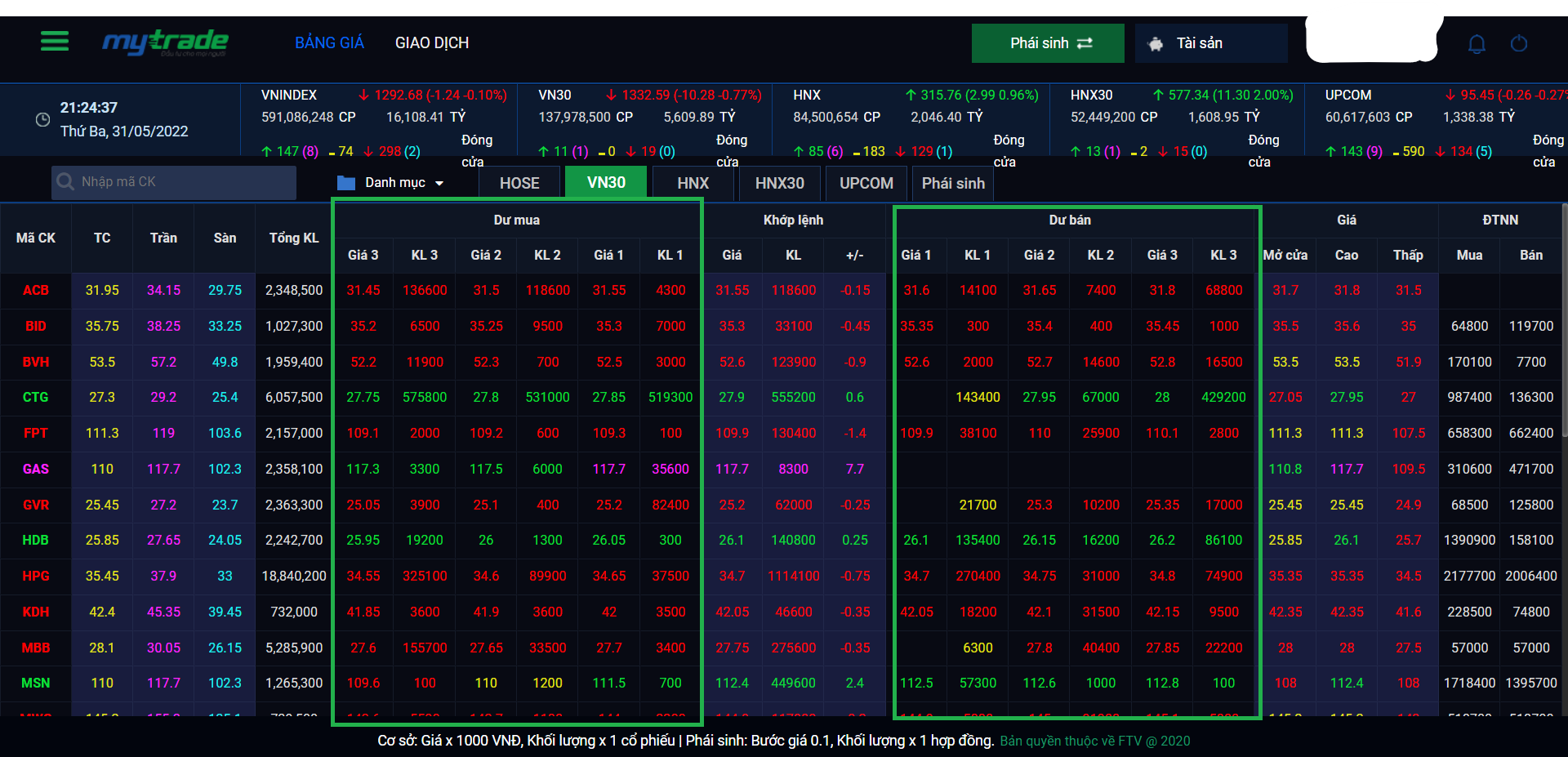Open the notification bell

(x=1477, y=43)
